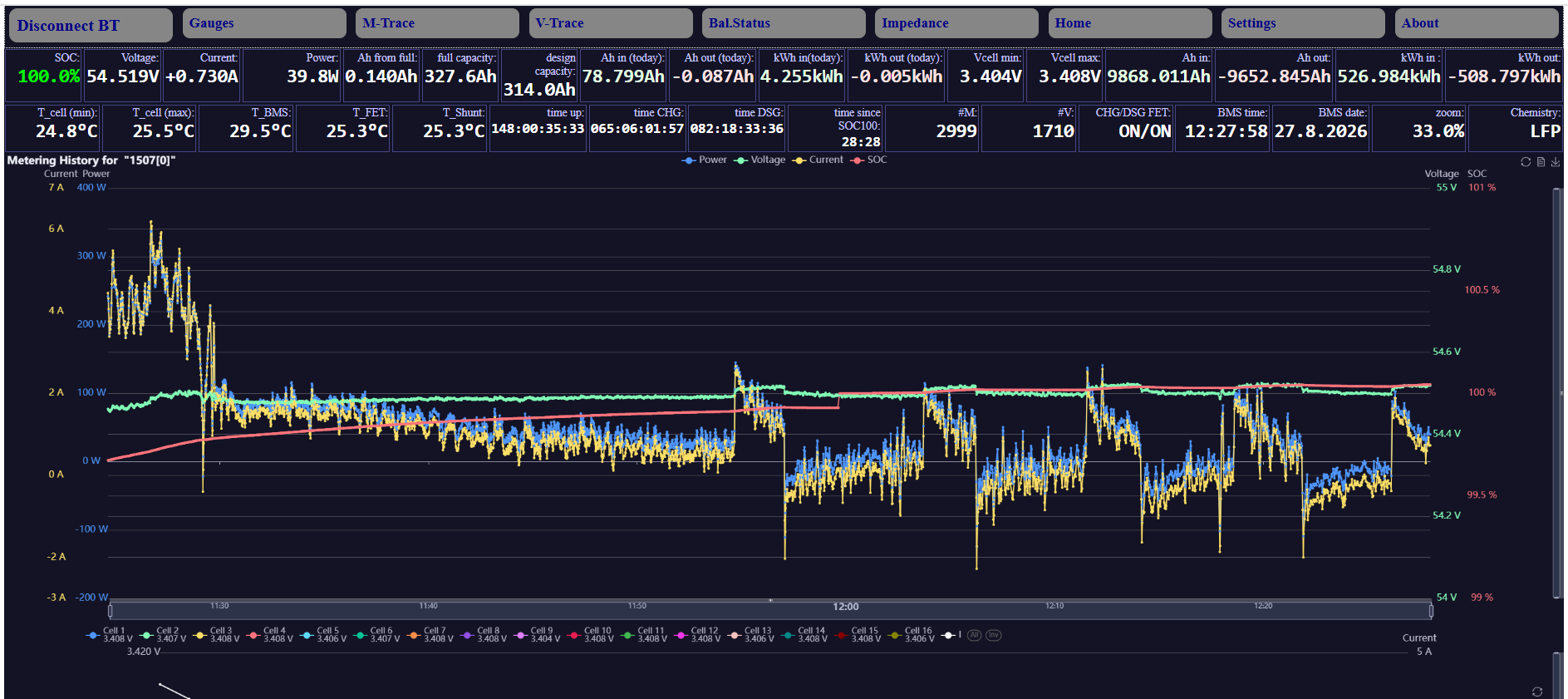Click the refresh icon of the lower chart
Screen dimensions: 1568x699
[1537, 692]
